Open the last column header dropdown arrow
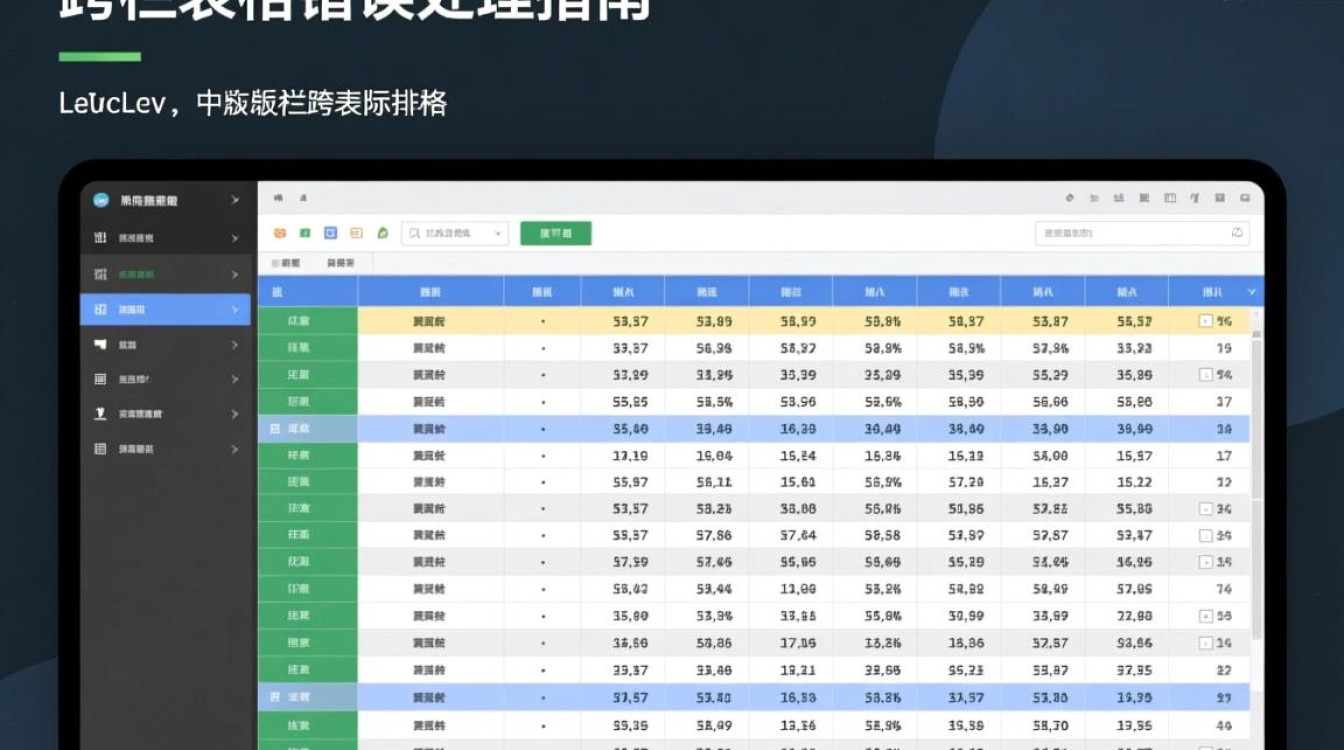The width and height of the screenshot is (1344, 750). [1248, 291]
